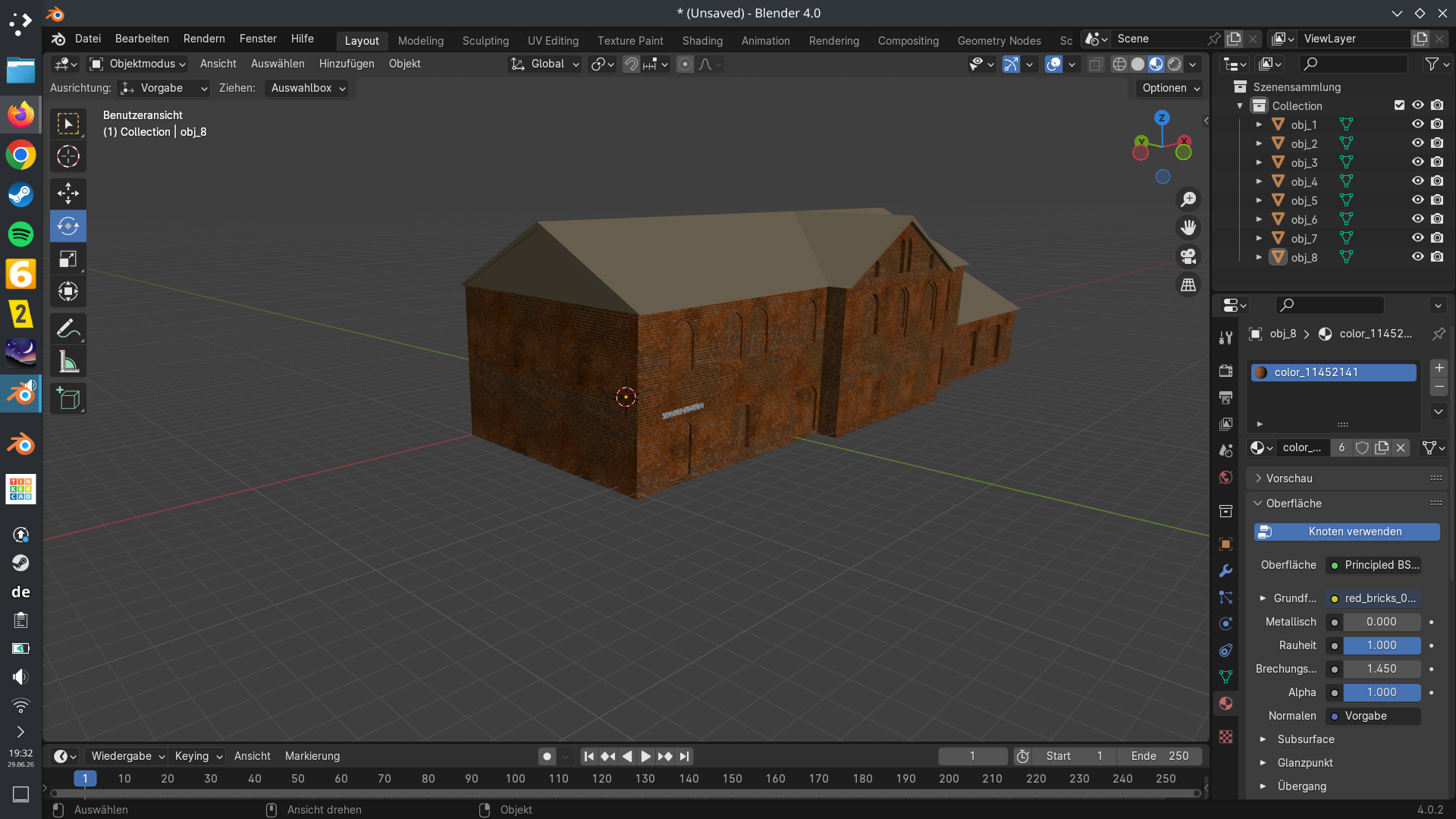This screenshot has height=819, width=1456.
Task: Click the viewport zoom magnifier icon
Action: point(1188,199)
